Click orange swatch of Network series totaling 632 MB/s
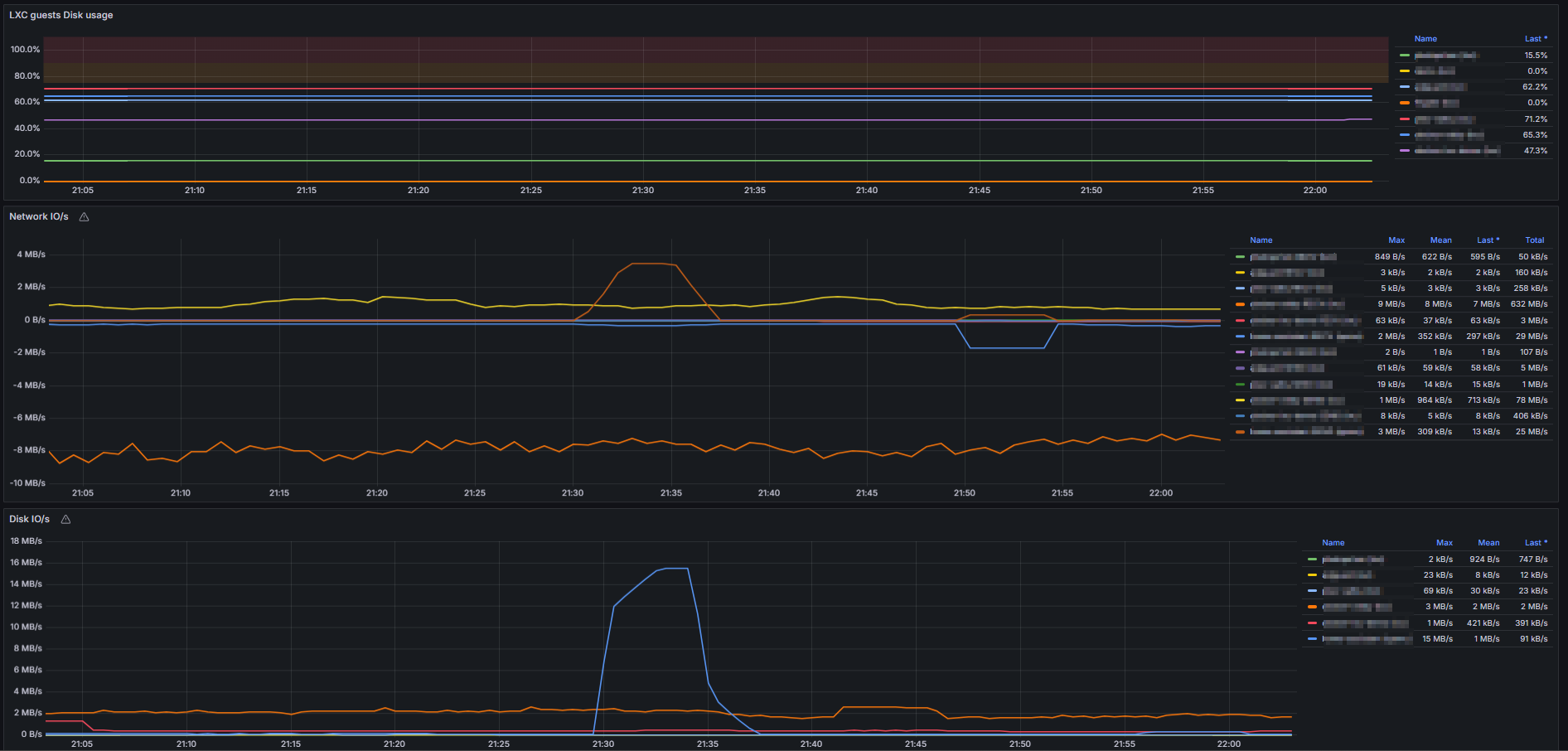1568x751 pixels. [1240, 304]
